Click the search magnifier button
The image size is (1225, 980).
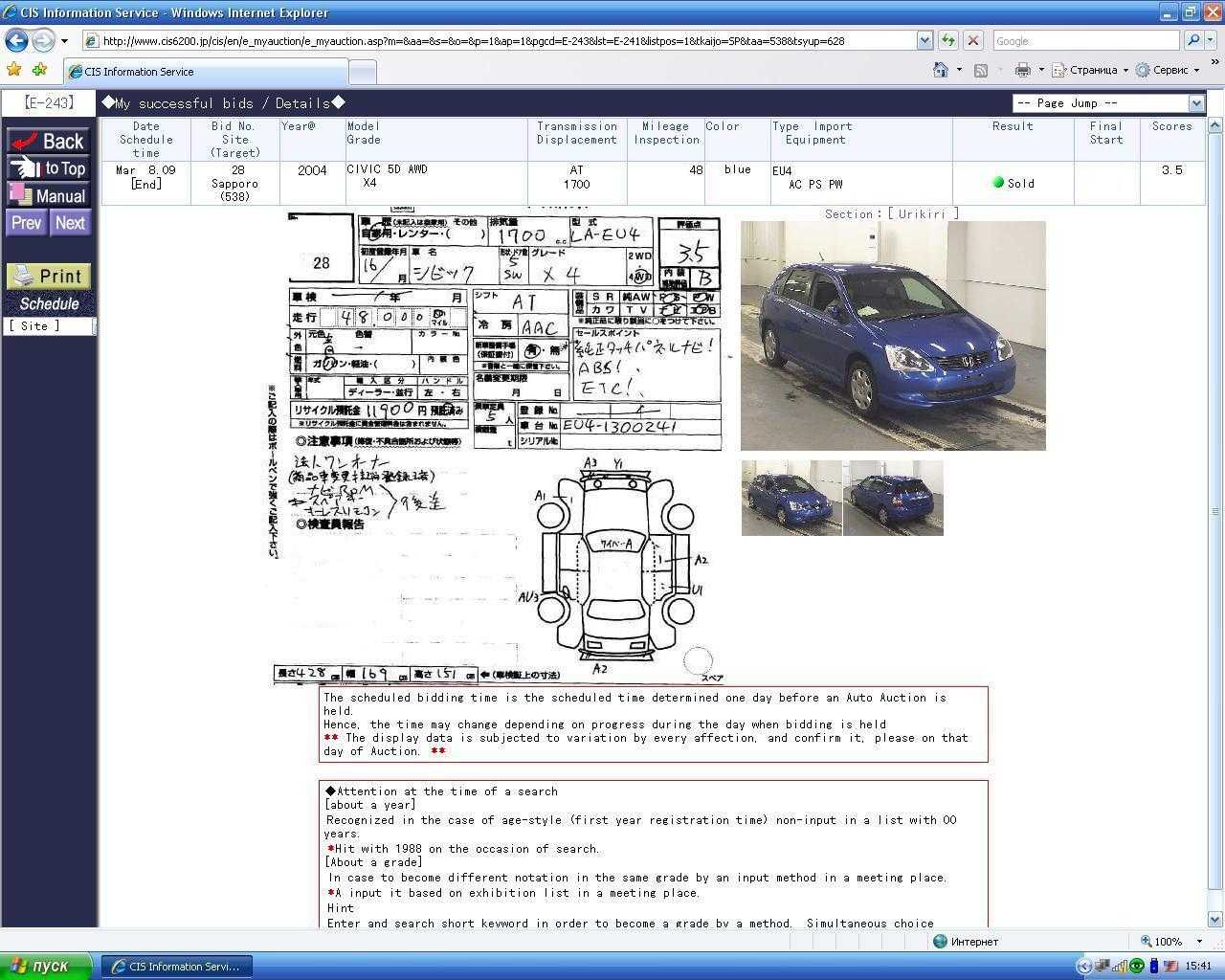point(1192,40)
